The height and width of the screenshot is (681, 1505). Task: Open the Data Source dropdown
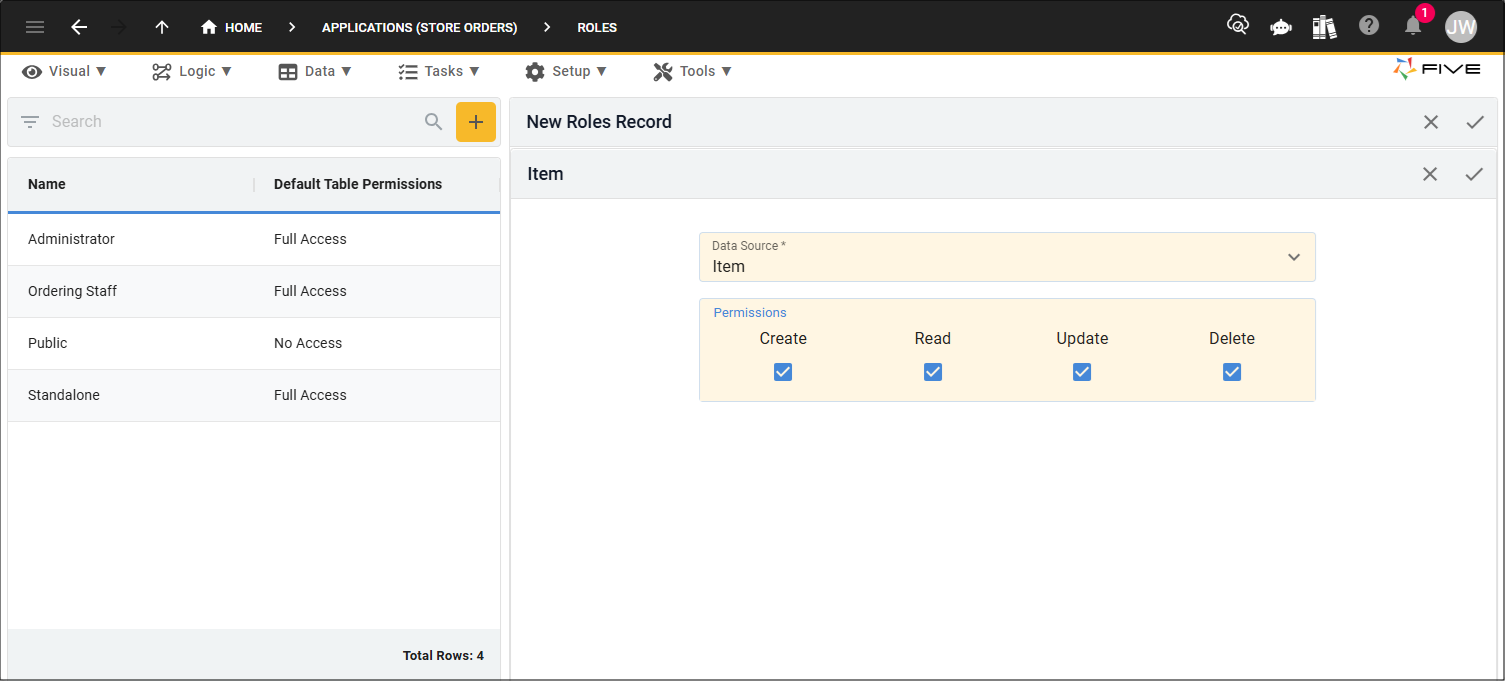coord(1292,257)
